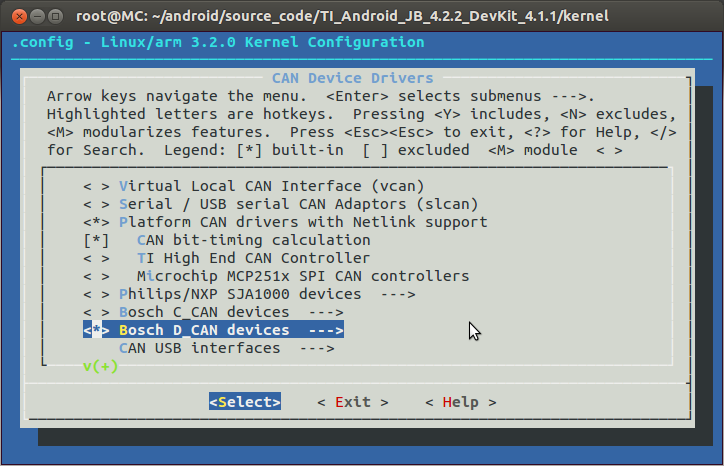
Task: Toggle Virtual Local CAN Interface (vcan) option
Action: tap(96, 186)
